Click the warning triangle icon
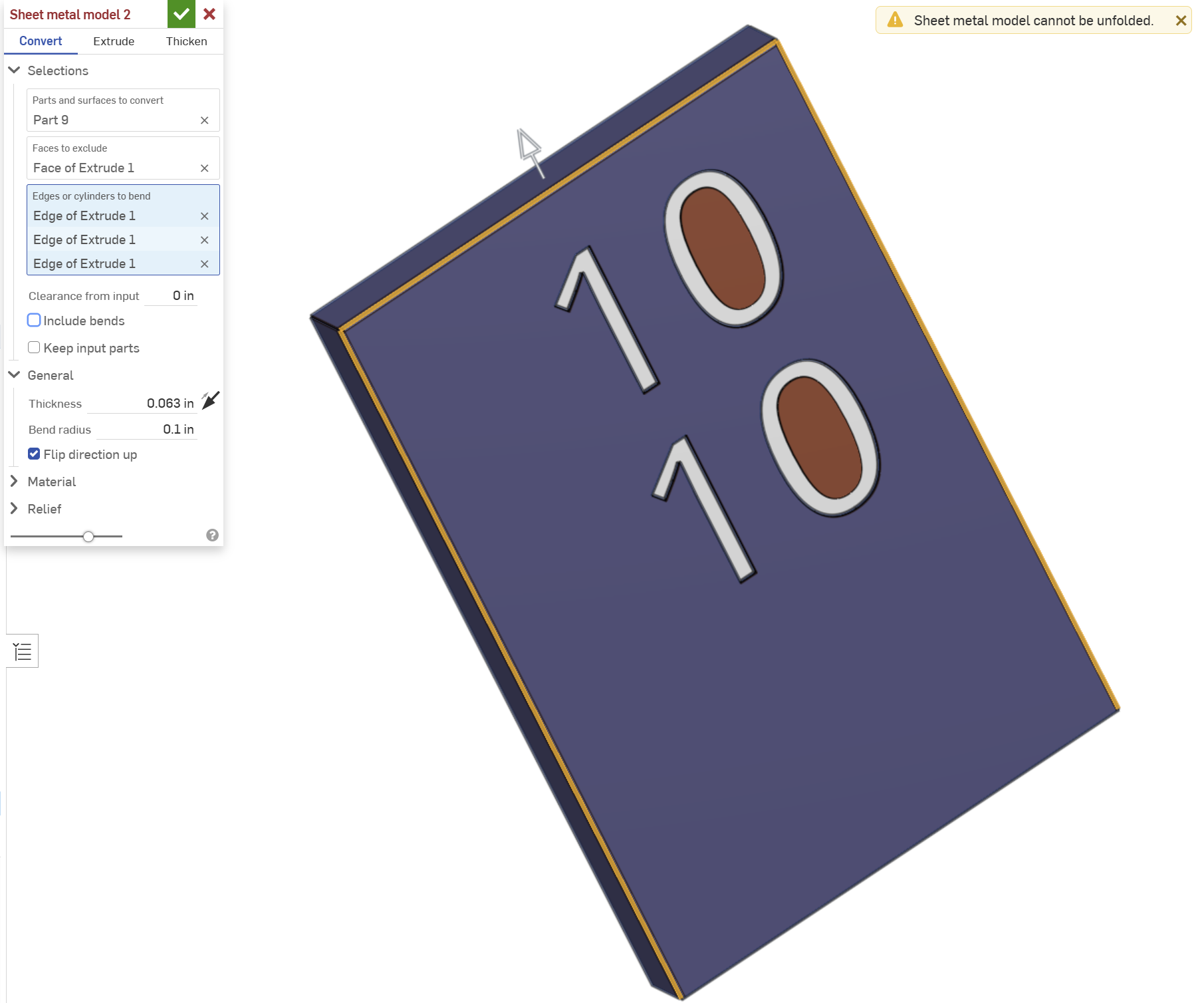 coord(896,20)
